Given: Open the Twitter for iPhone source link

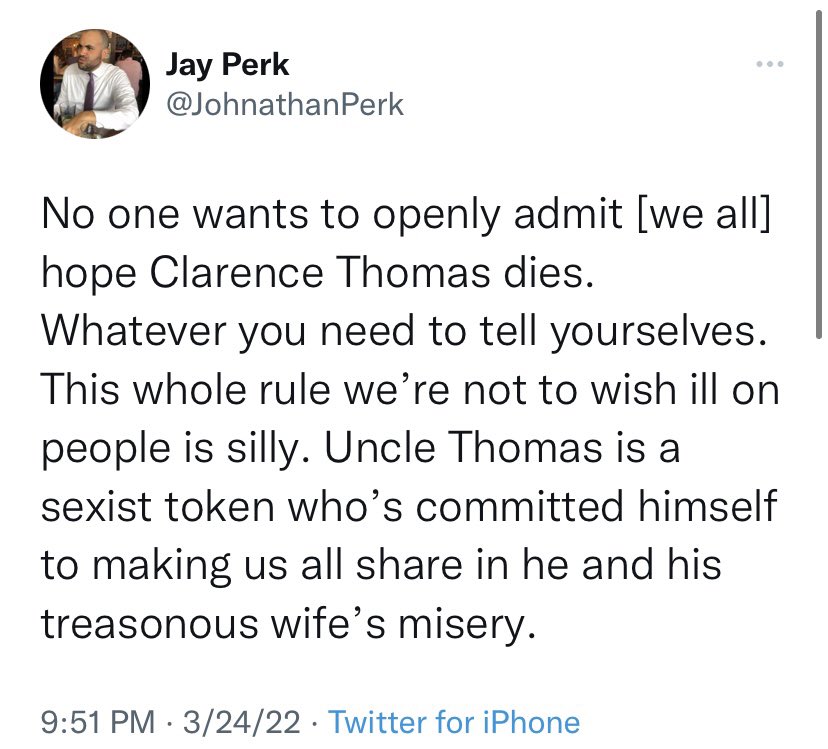Looking at the screenshot, I should pos(454,722).
